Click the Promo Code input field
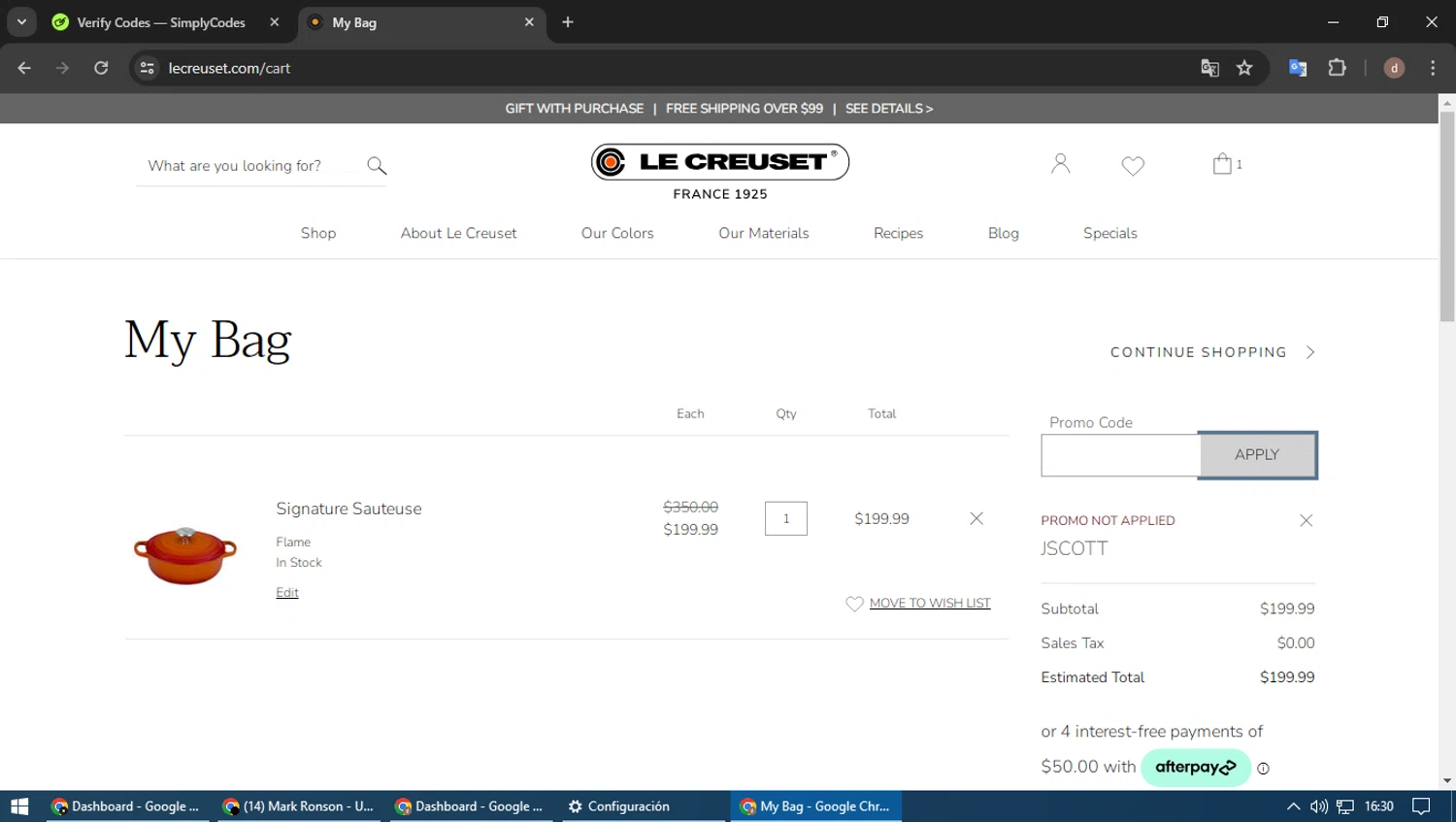 (x=1120, y=455)
